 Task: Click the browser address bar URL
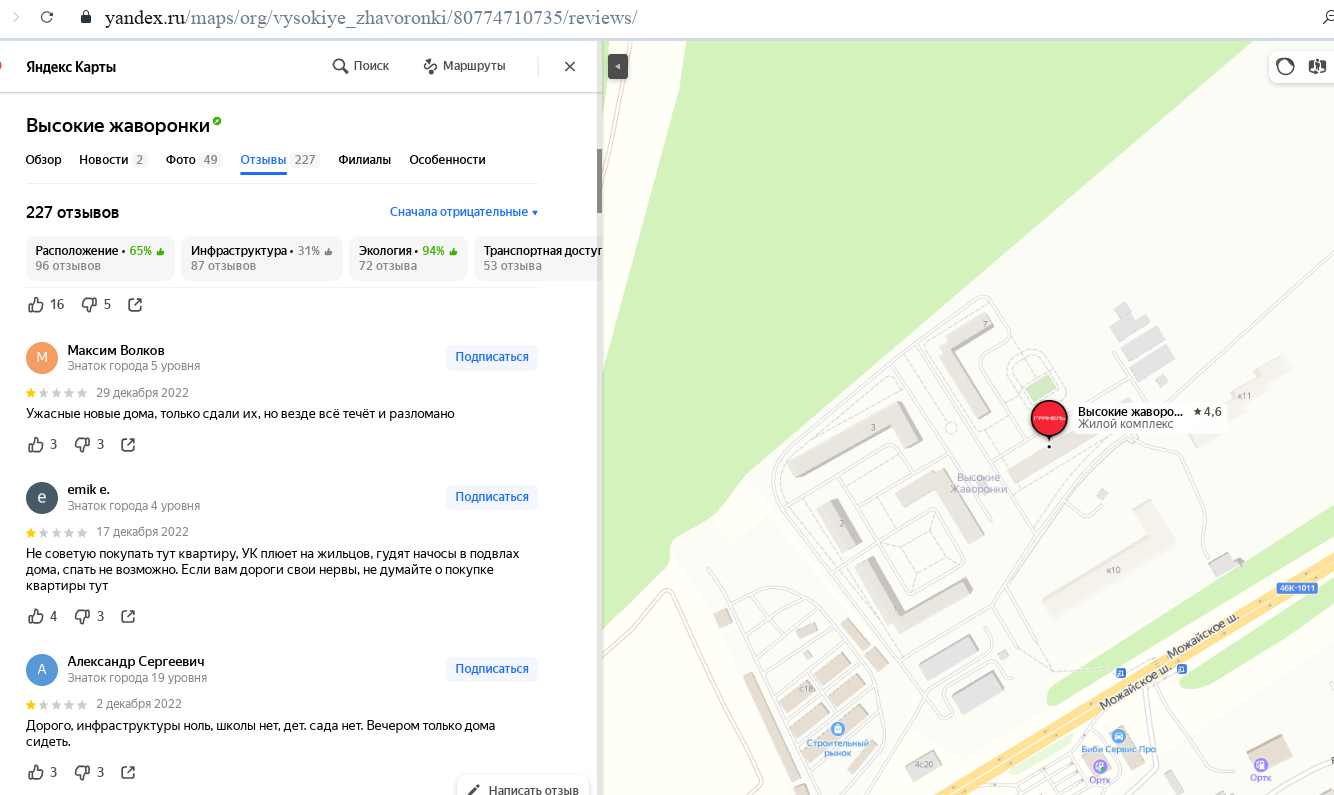click(370, 18)
